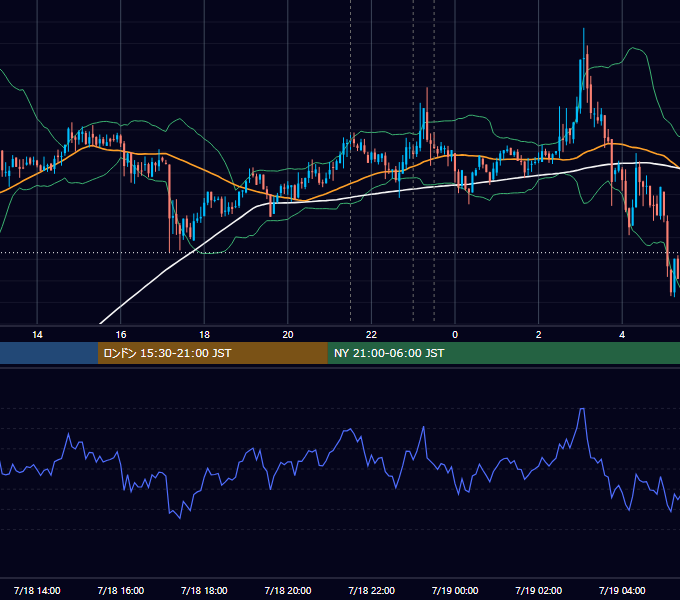Click the 7/19 02:00 time label
The height and width of the screenshot is (600, 680).
click(539, 590)
